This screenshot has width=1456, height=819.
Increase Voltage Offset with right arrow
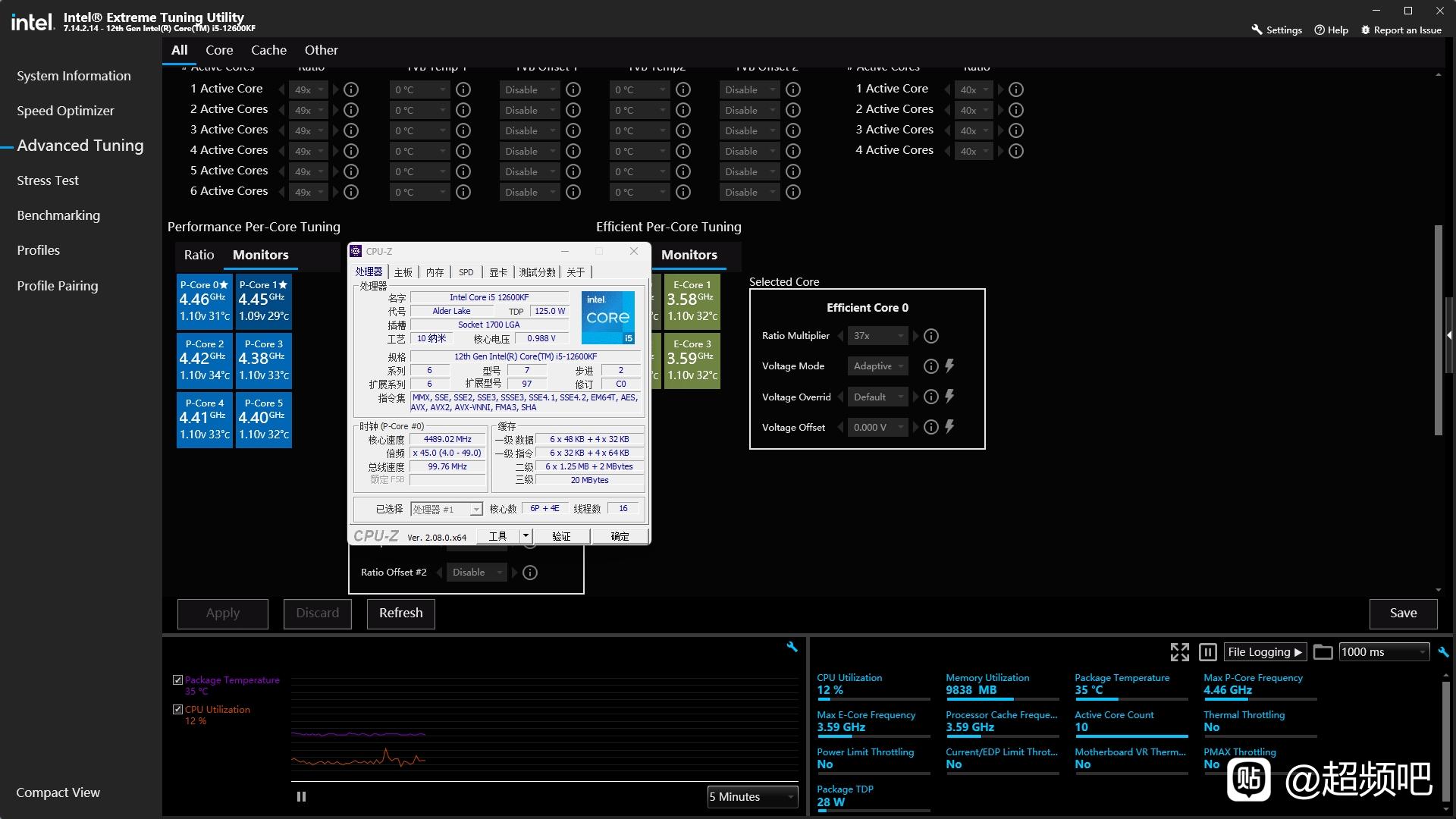pos(915,427)
